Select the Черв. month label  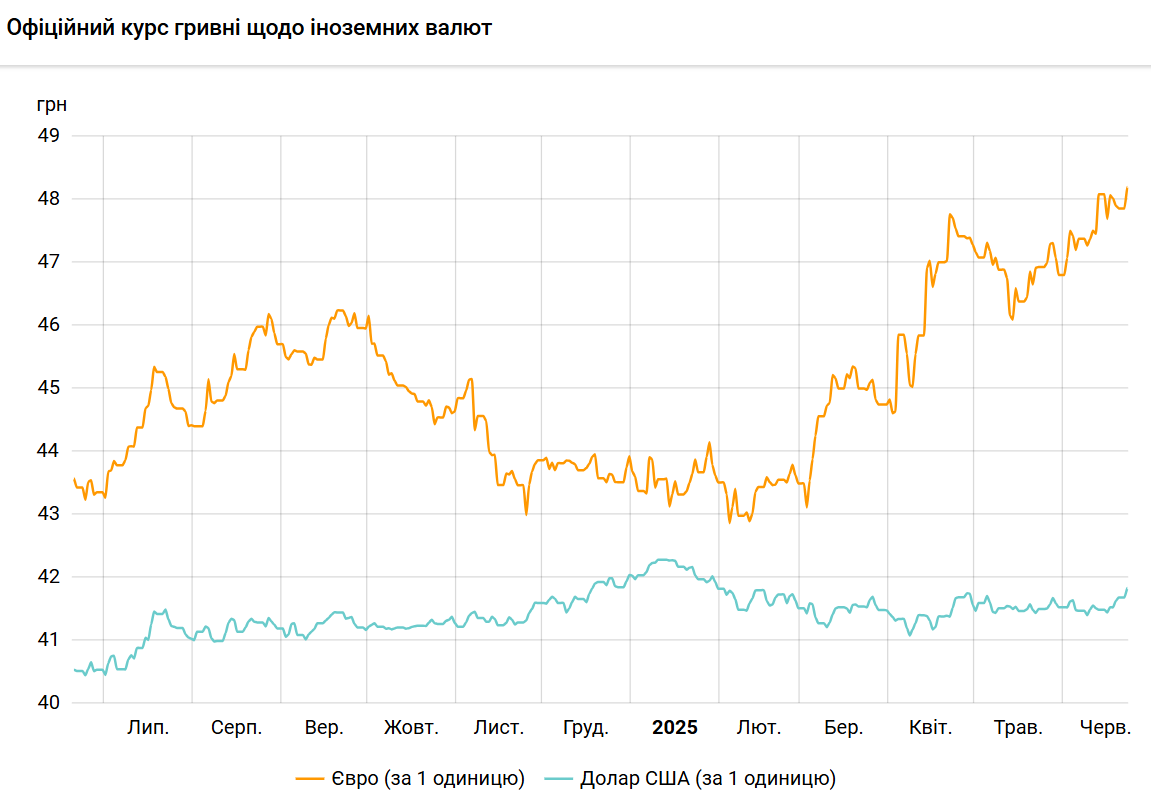click(1105, 728)
